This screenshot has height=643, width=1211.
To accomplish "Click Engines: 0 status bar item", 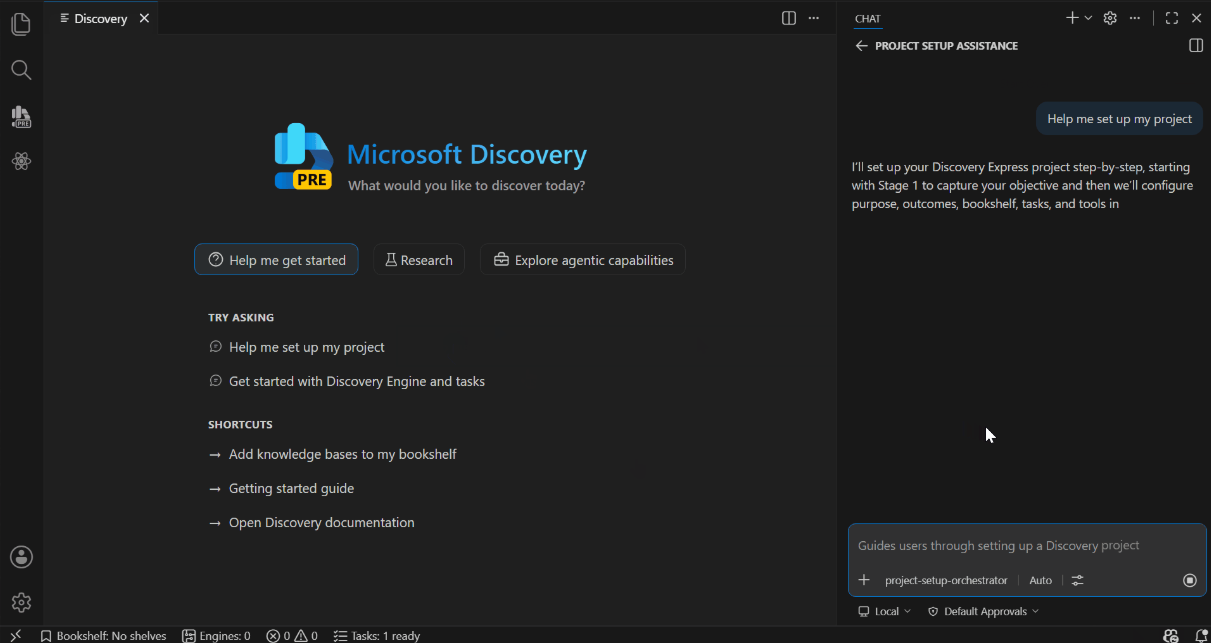I will [x=217, y=635].
